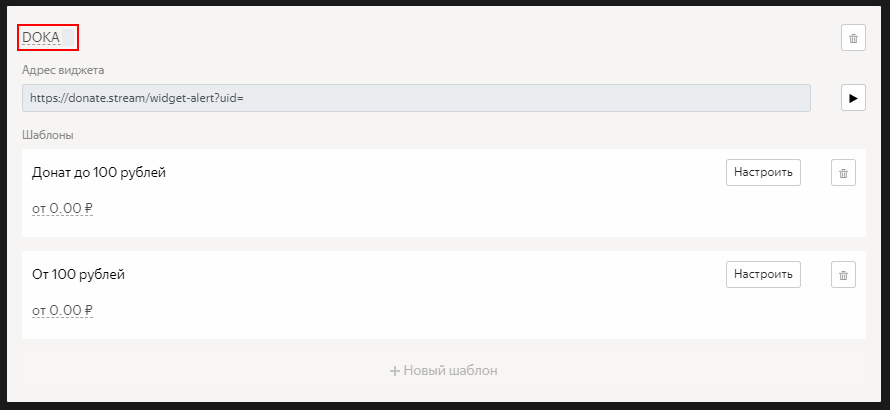Select the second template card background
The width and height of the screenshot is (890, 410).
444,295
